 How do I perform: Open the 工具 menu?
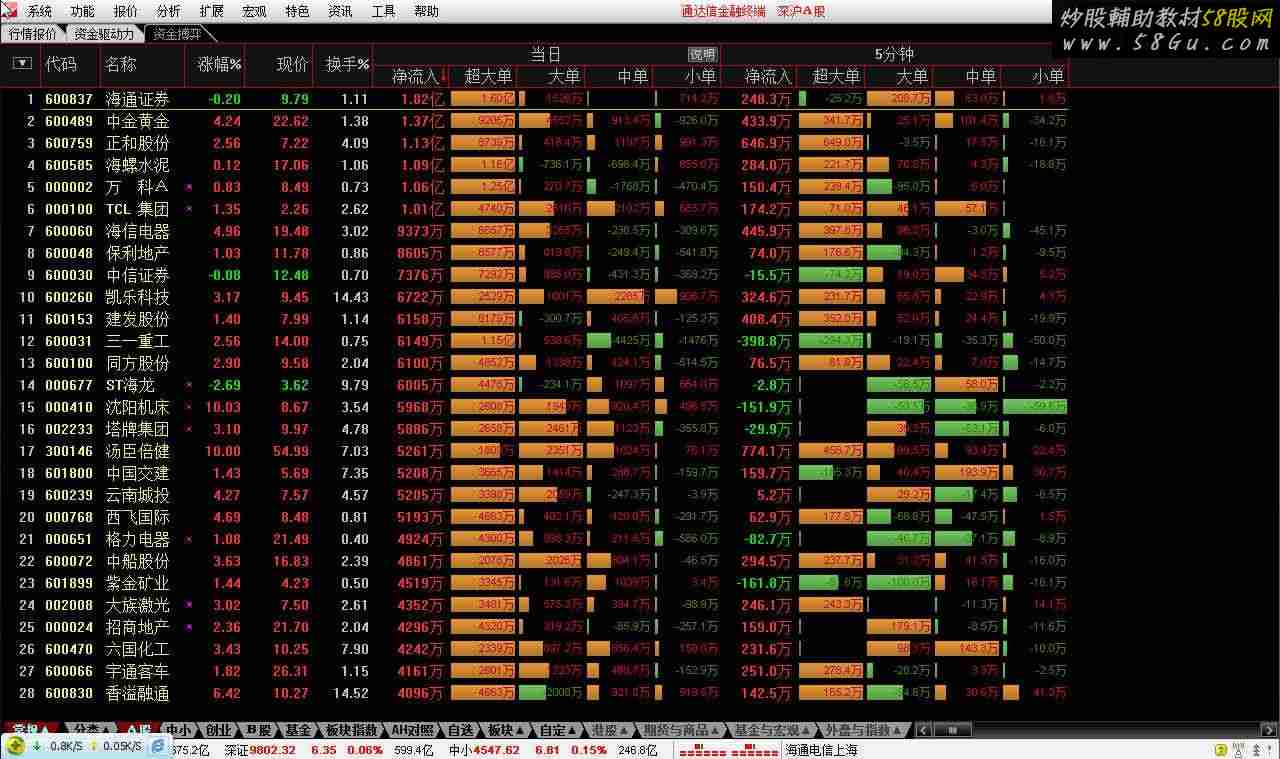[383, 11]
